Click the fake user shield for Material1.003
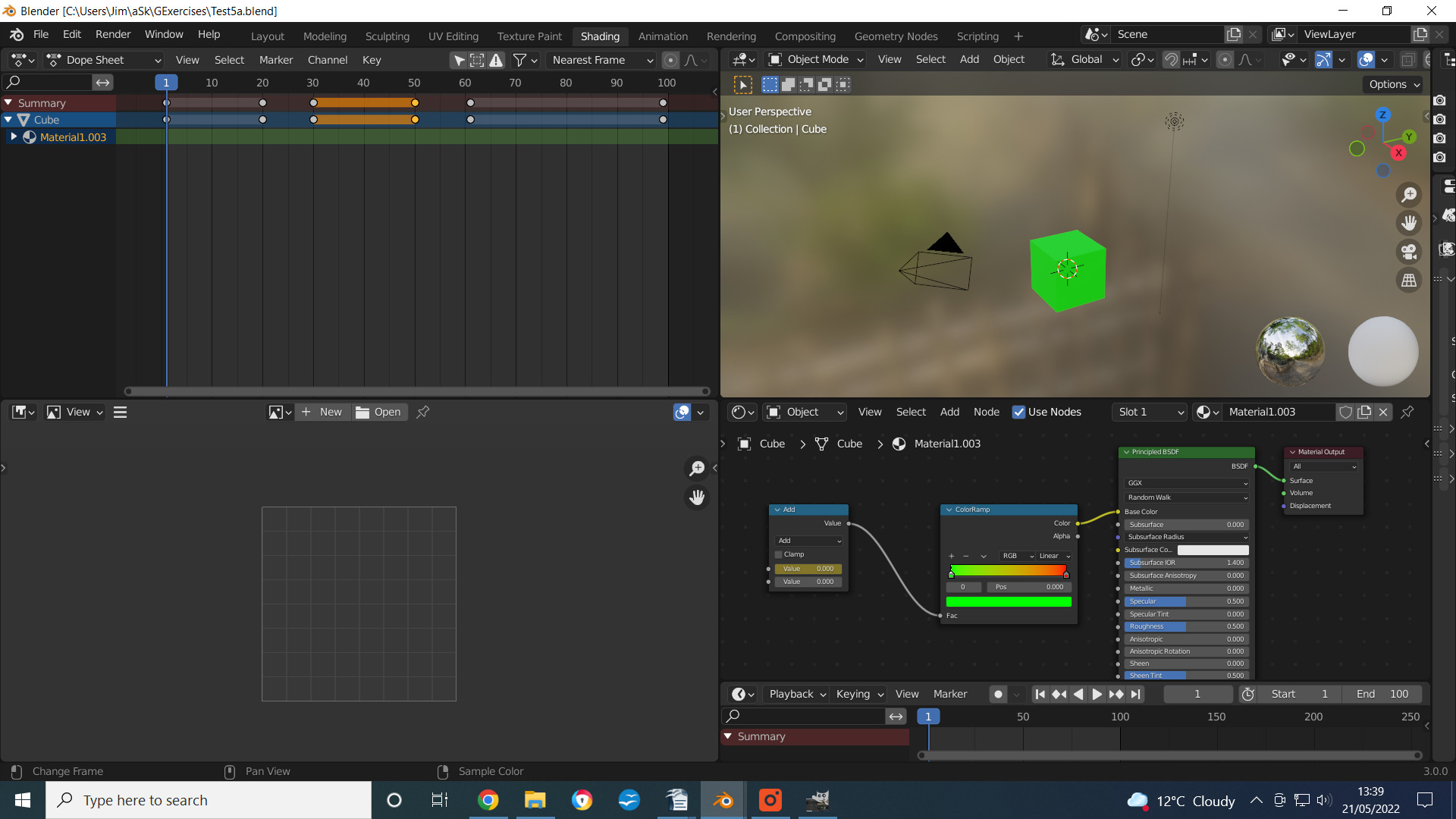 point(1345,412)
